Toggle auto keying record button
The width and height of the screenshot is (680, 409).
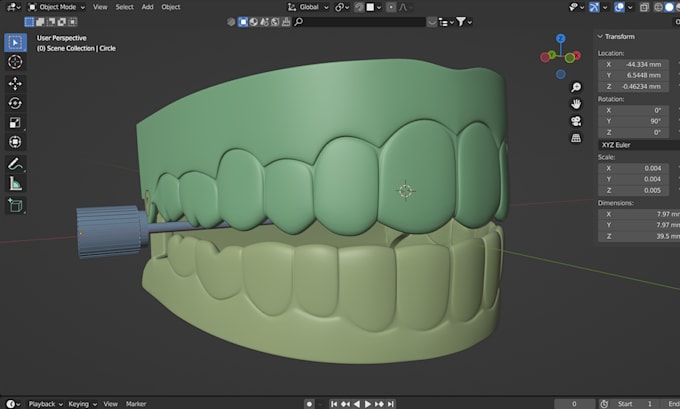tap(309, 404)
